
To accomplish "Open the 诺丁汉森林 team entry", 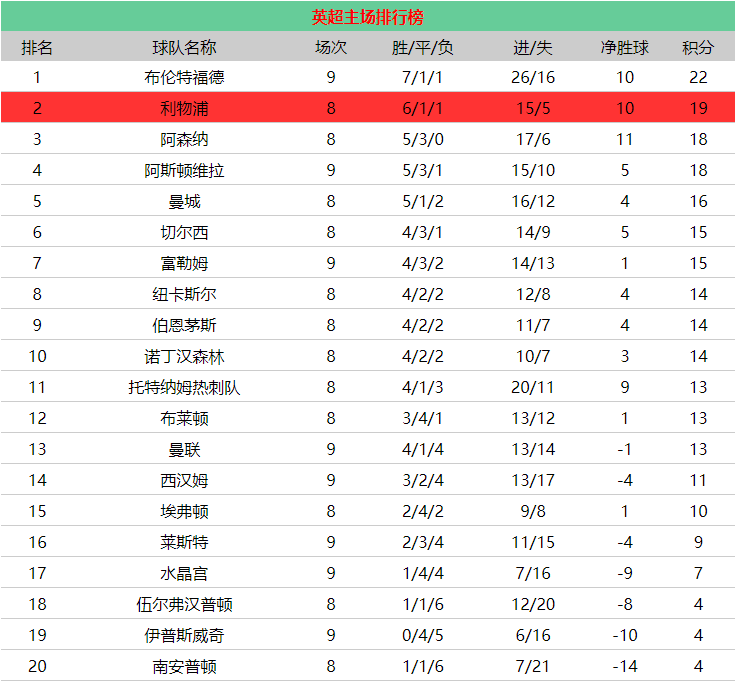I will click(184, 356).
